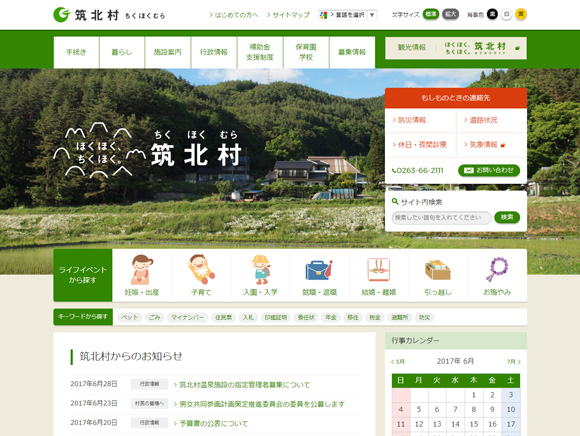The width and height of the screenshot is (580, 436).
Task: Click the Google translate icon
Action: pyautogui.click(x=324, y=15)
